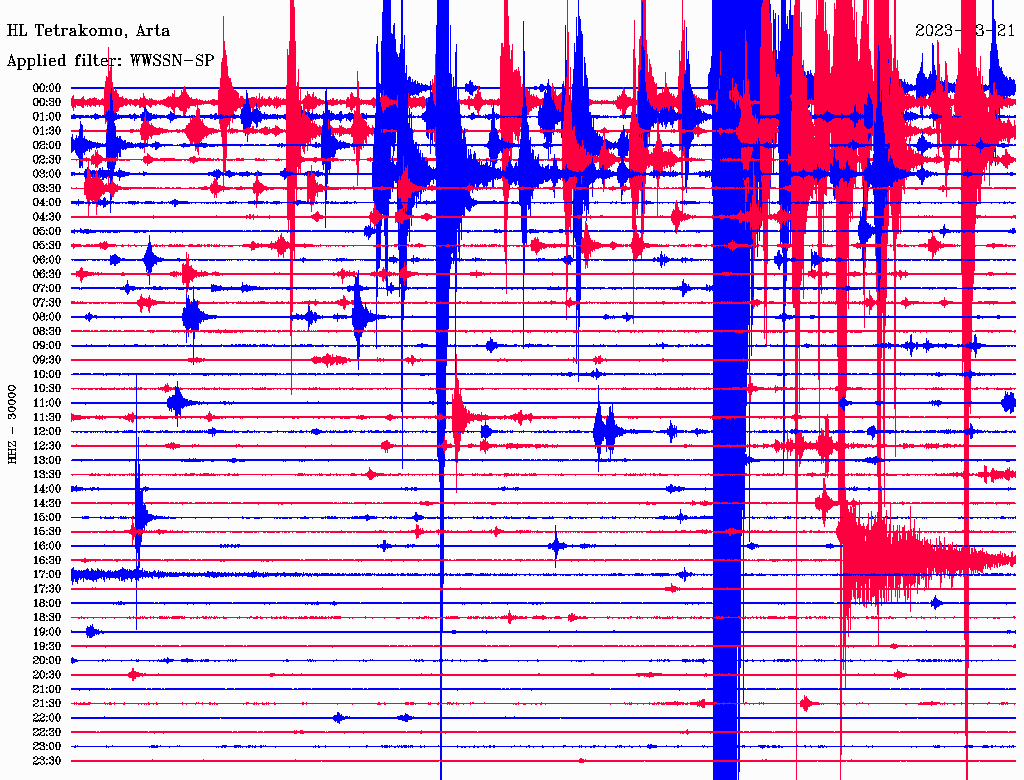This screenshot has height=780, width=1024.
Task: Select the 16:30 time label
Action: coord(47,561)
